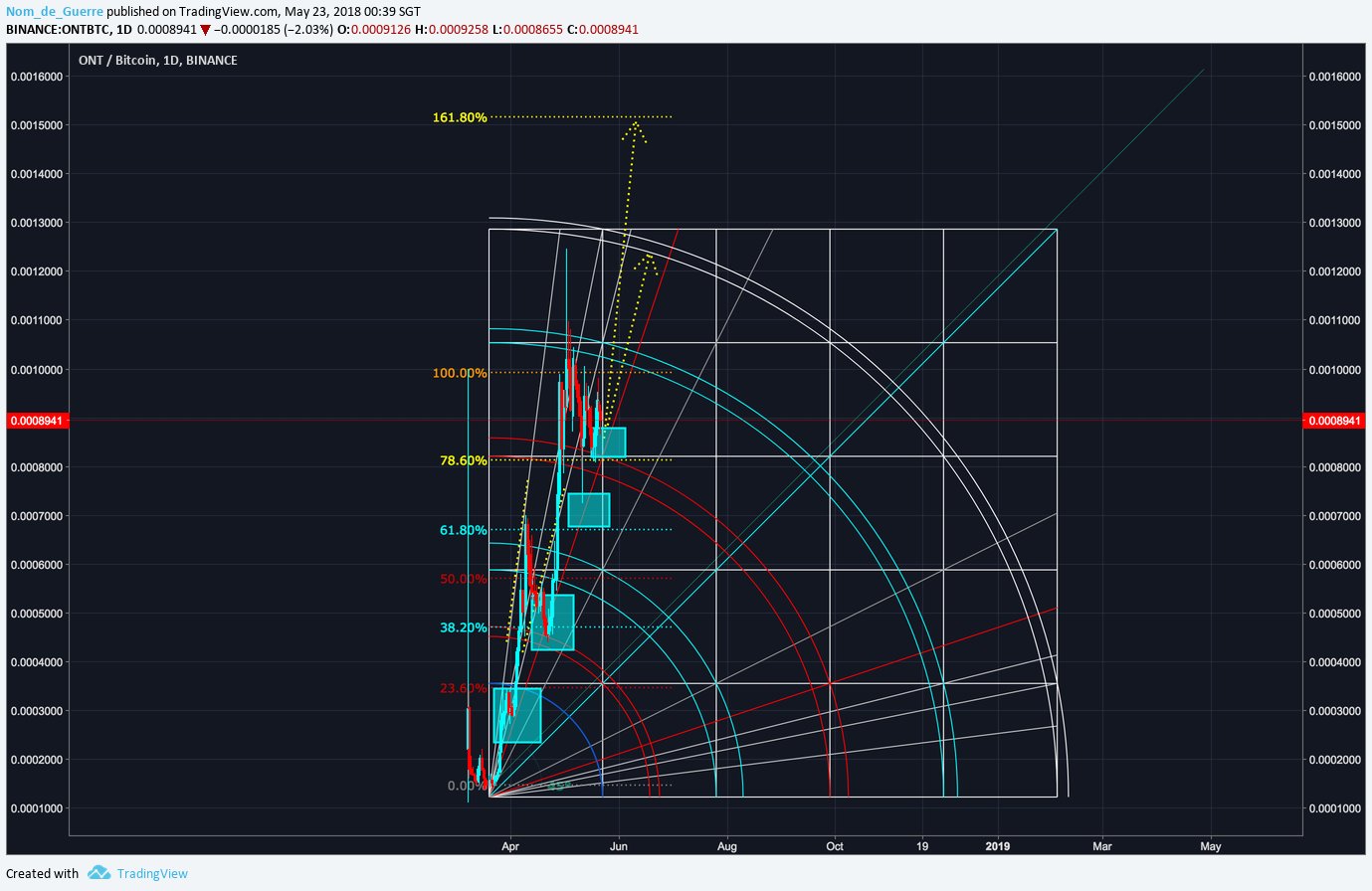Click the Mar label on the time axis
Viewport: 1372px width, 891px height.
click(1102, 846)
